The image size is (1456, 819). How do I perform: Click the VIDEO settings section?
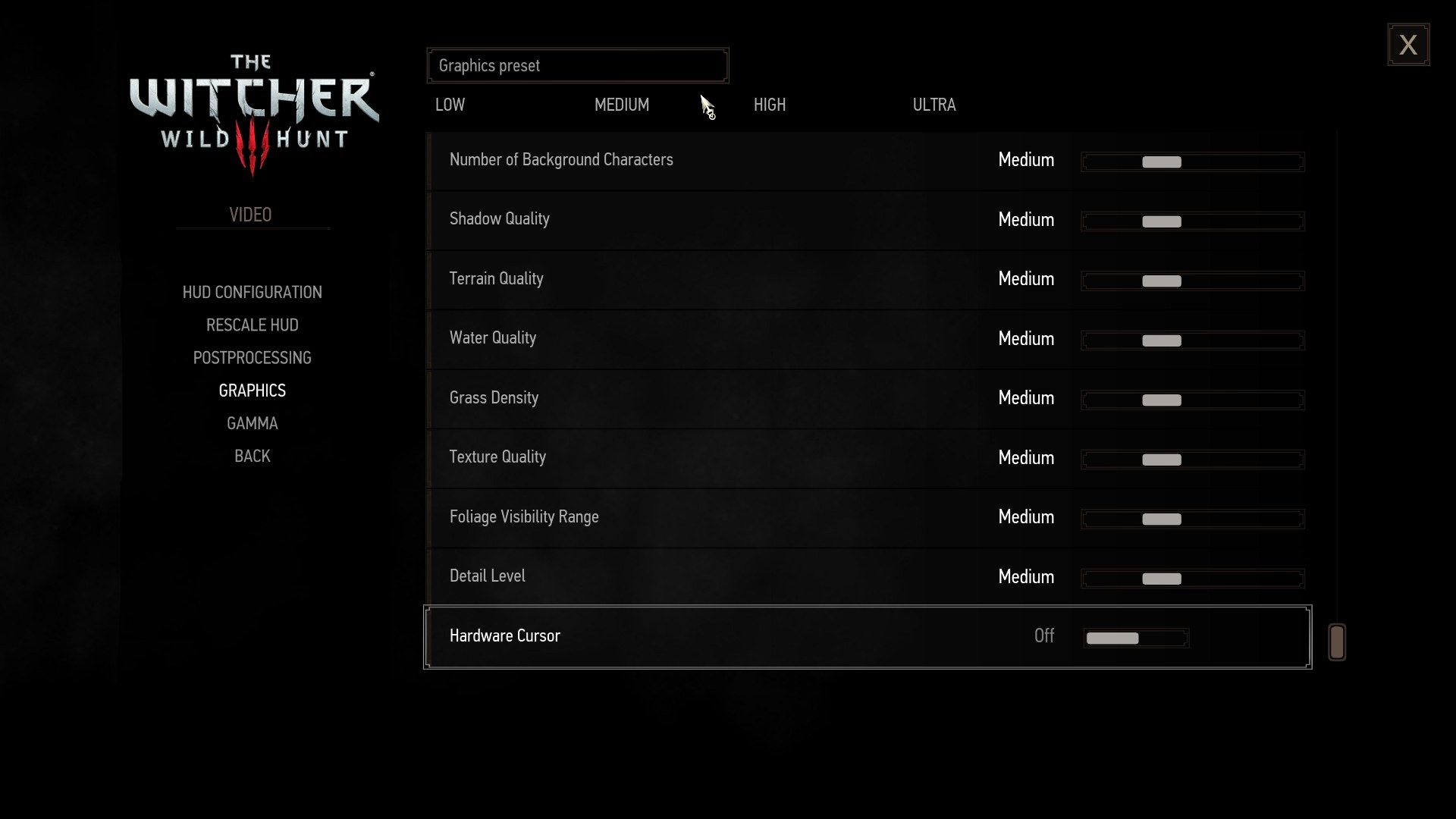(250, 214)
